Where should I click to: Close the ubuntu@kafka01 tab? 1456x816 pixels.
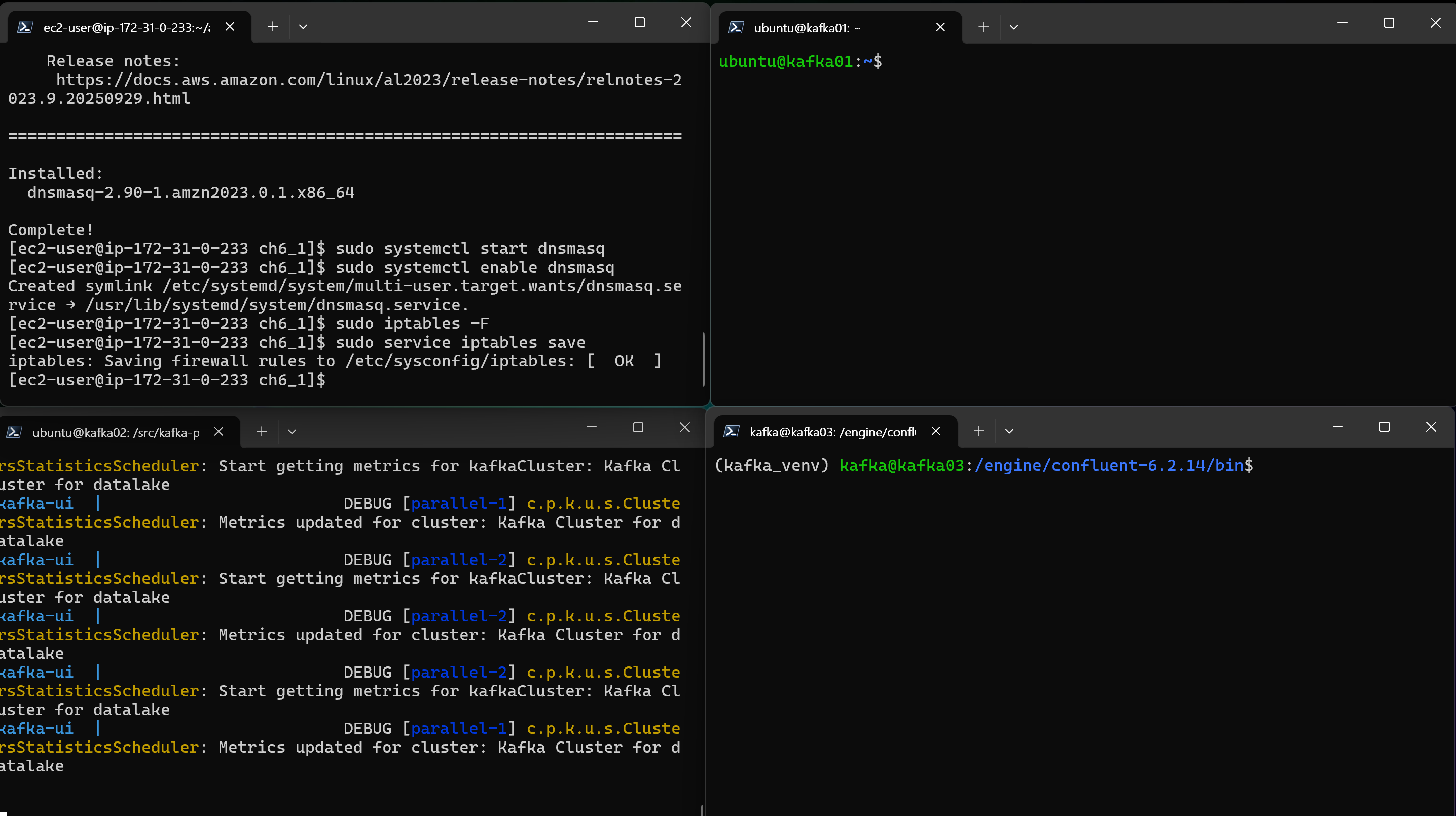[x=940, y=27]
